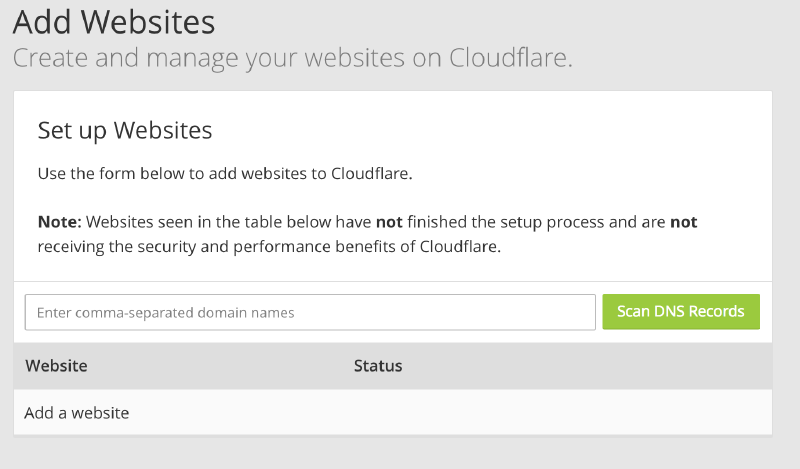Click the first bold 'not' before 'finished'
Image resolution: width=800 pixels, height=469 pixels.
pyautogui.click(x=389, y=221)
